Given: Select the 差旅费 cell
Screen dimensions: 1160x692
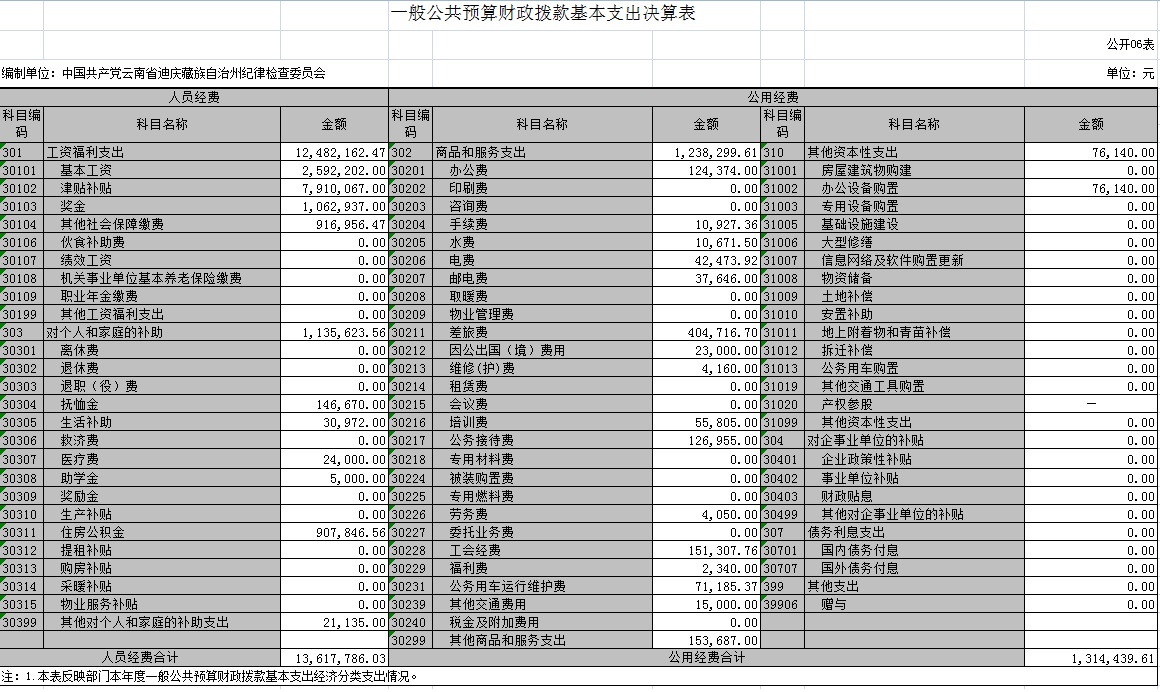Looking at the screenshot, I should click(x=542, y=332).
